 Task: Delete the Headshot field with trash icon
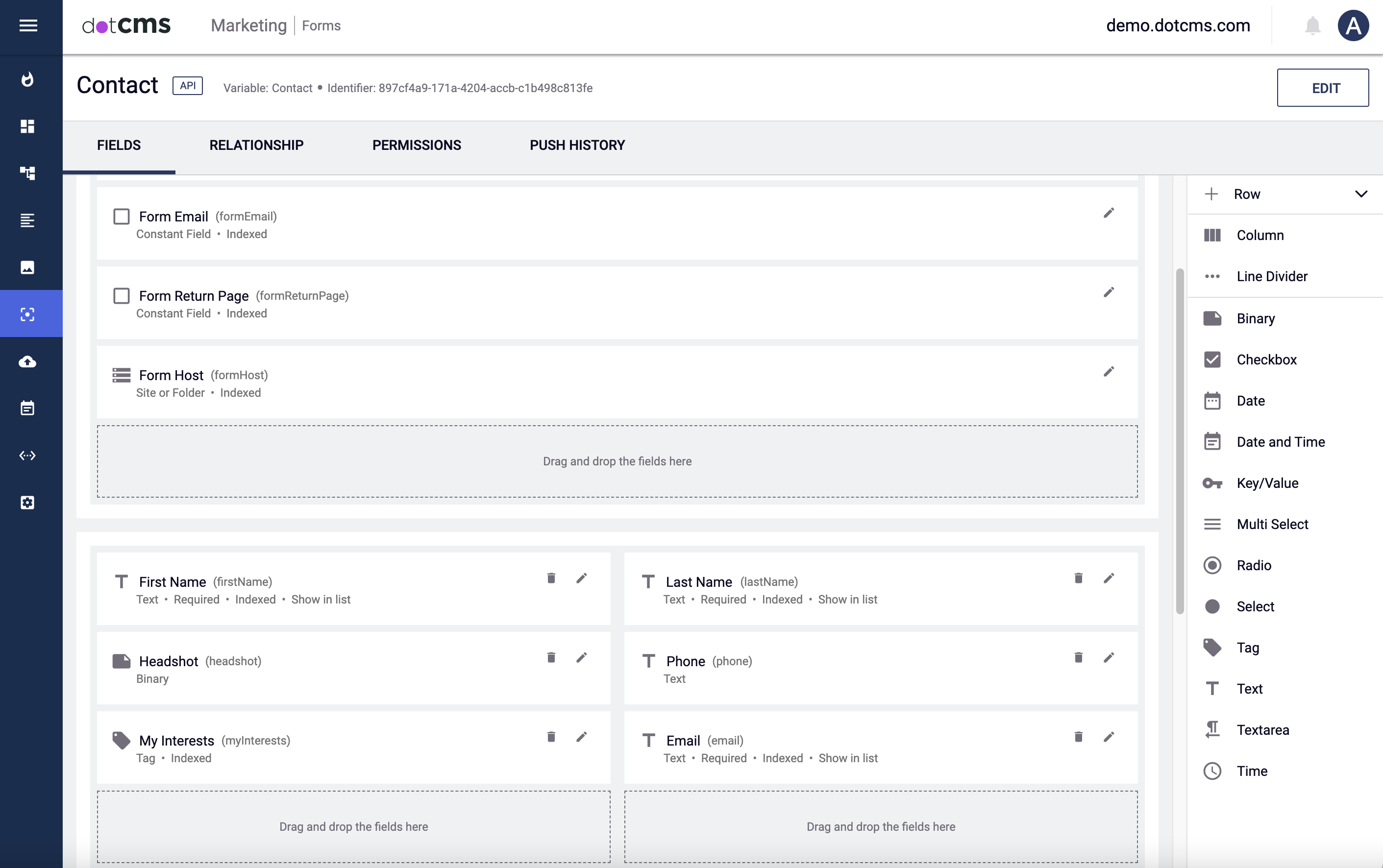click(551, 657)
